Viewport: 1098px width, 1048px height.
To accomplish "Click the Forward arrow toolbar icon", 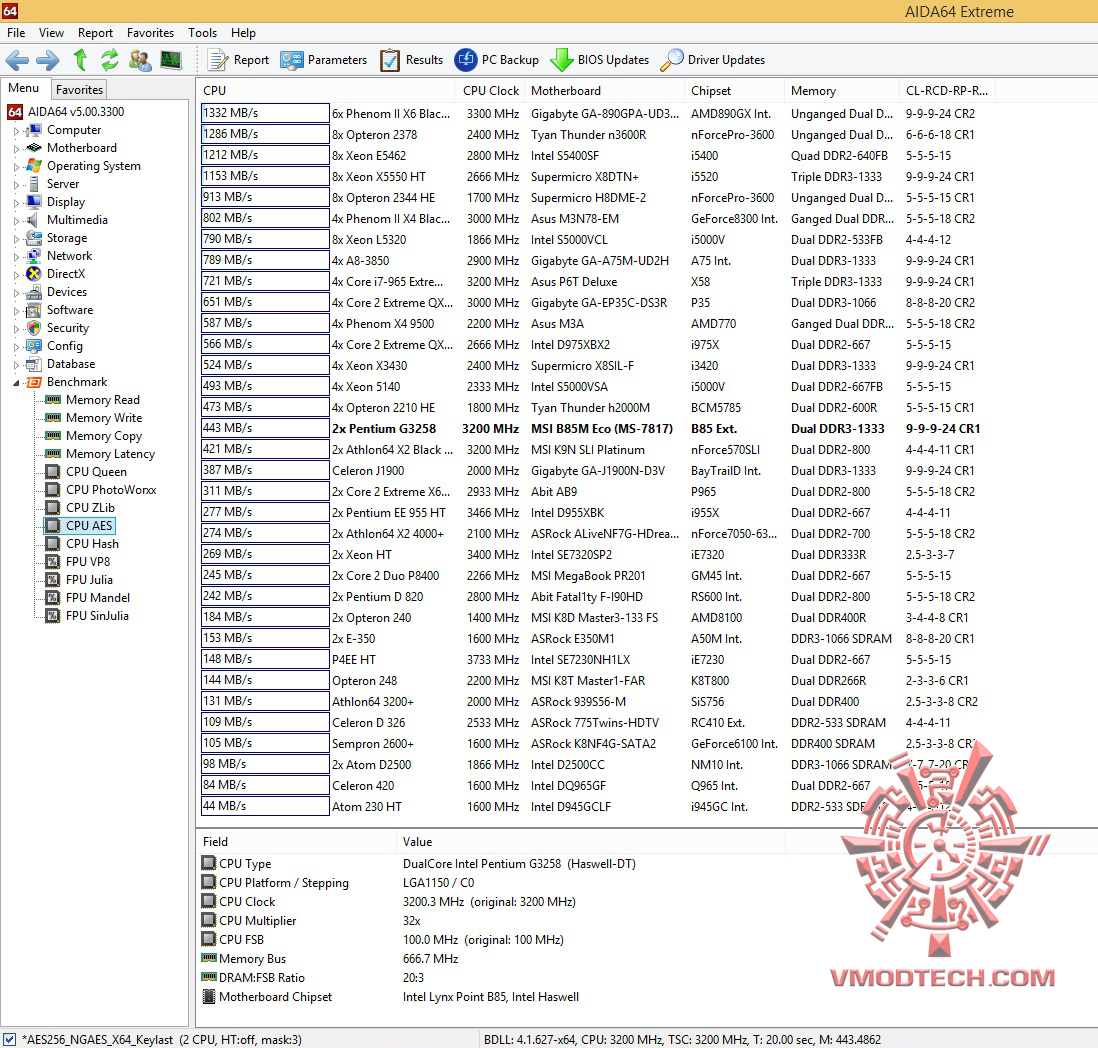I will (48, 60).
